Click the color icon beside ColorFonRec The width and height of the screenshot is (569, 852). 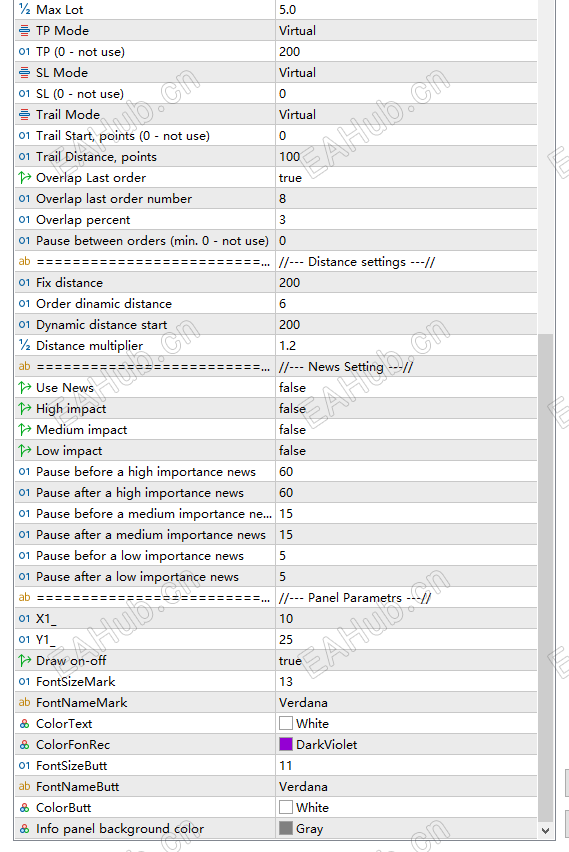(x=24, y=745)
